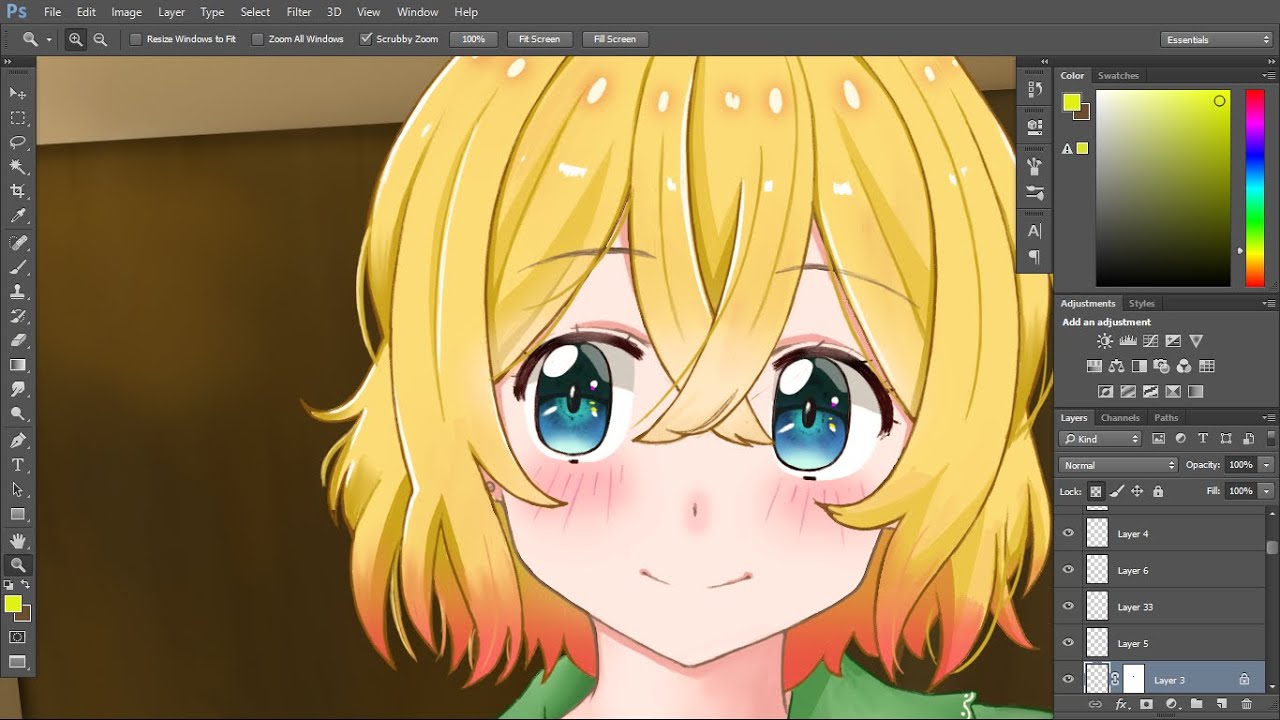Screen dimensions: 1280x720
Task: Switch to the Styles tab
Action: coord(1141,303)
